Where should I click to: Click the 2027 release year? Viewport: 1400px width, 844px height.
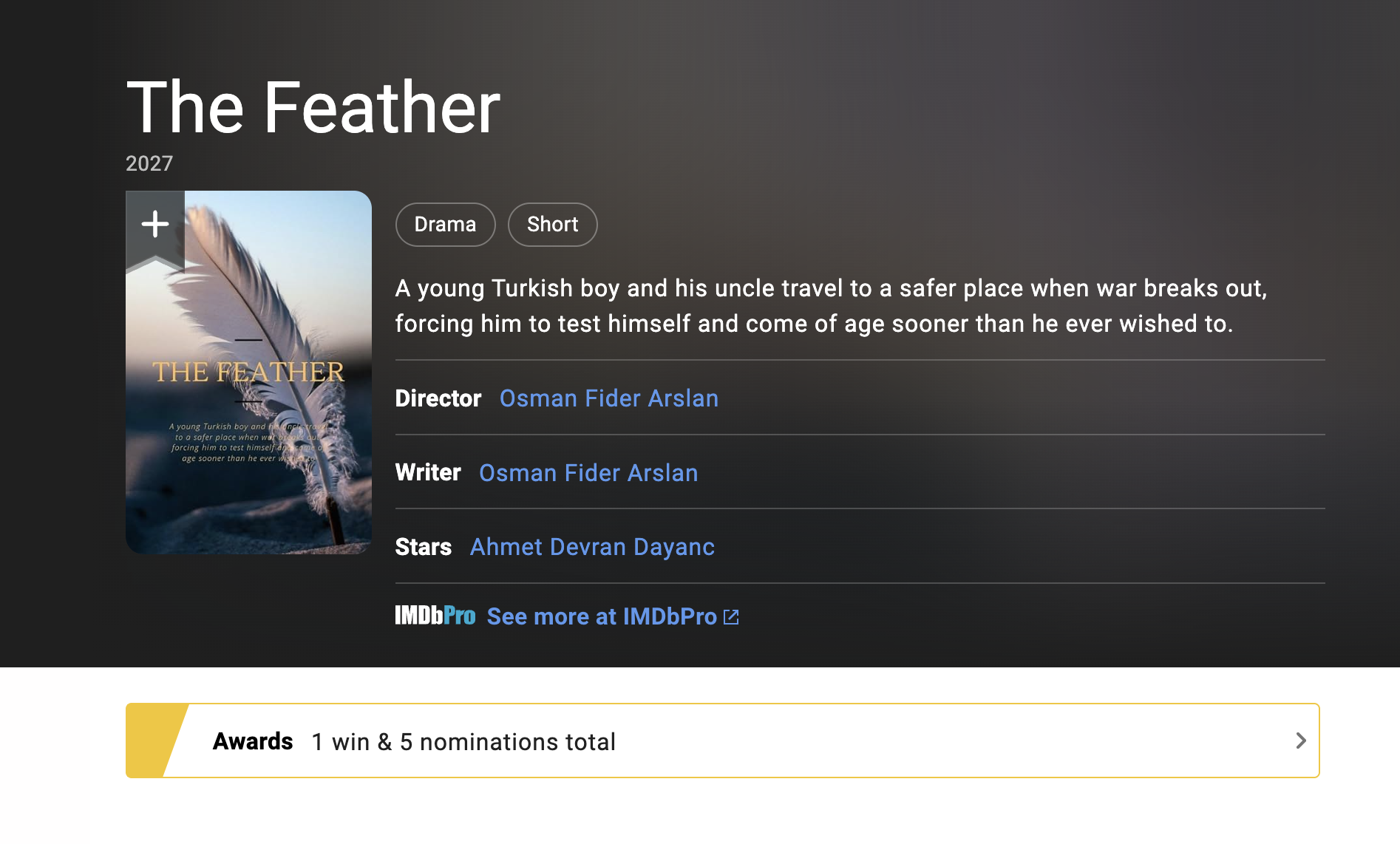click(x=149, y=163)
